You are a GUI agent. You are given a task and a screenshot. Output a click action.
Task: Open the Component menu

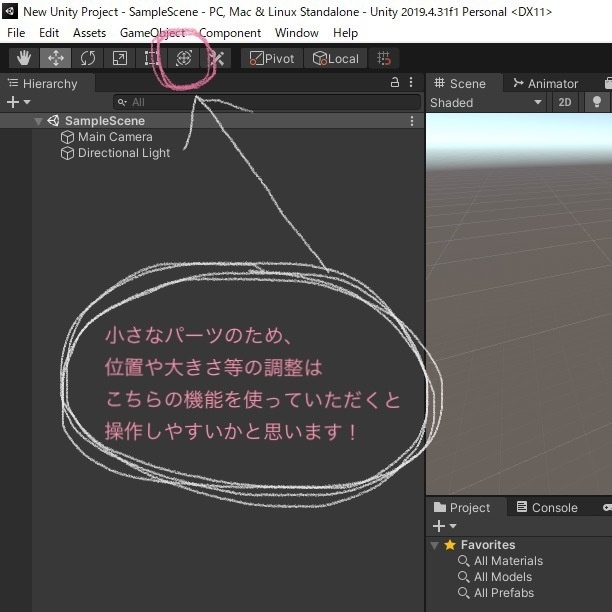pos(230,33)
